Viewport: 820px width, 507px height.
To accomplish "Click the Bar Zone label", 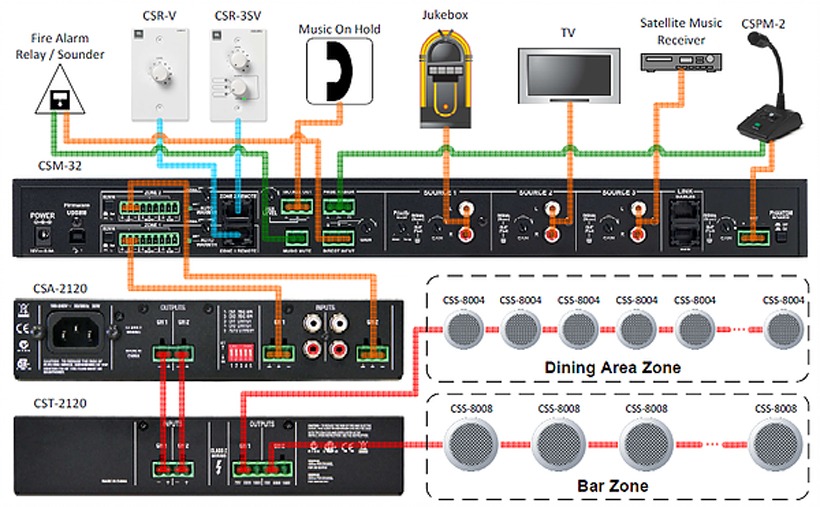I will 613,487.
